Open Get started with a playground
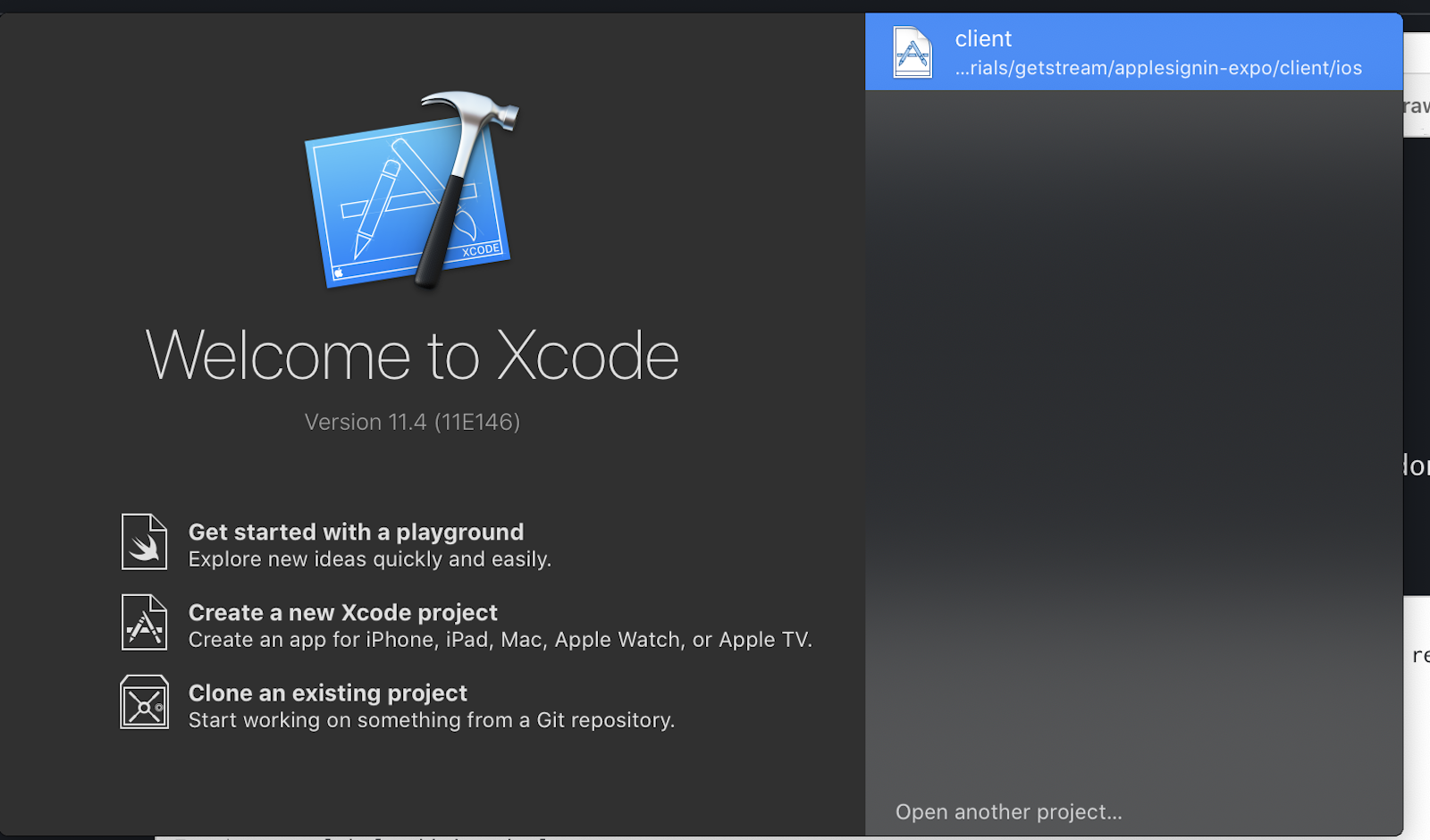This screenshot has width=1430, height=840. (356, 533)
